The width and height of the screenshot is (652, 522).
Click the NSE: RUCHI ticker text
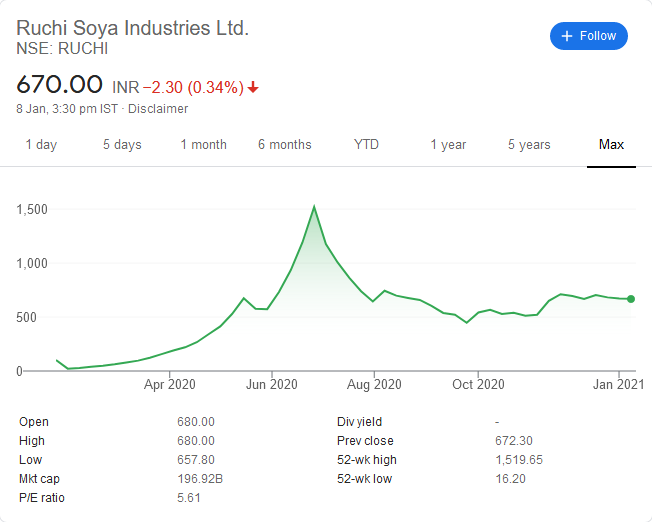[x=62, y=49]
